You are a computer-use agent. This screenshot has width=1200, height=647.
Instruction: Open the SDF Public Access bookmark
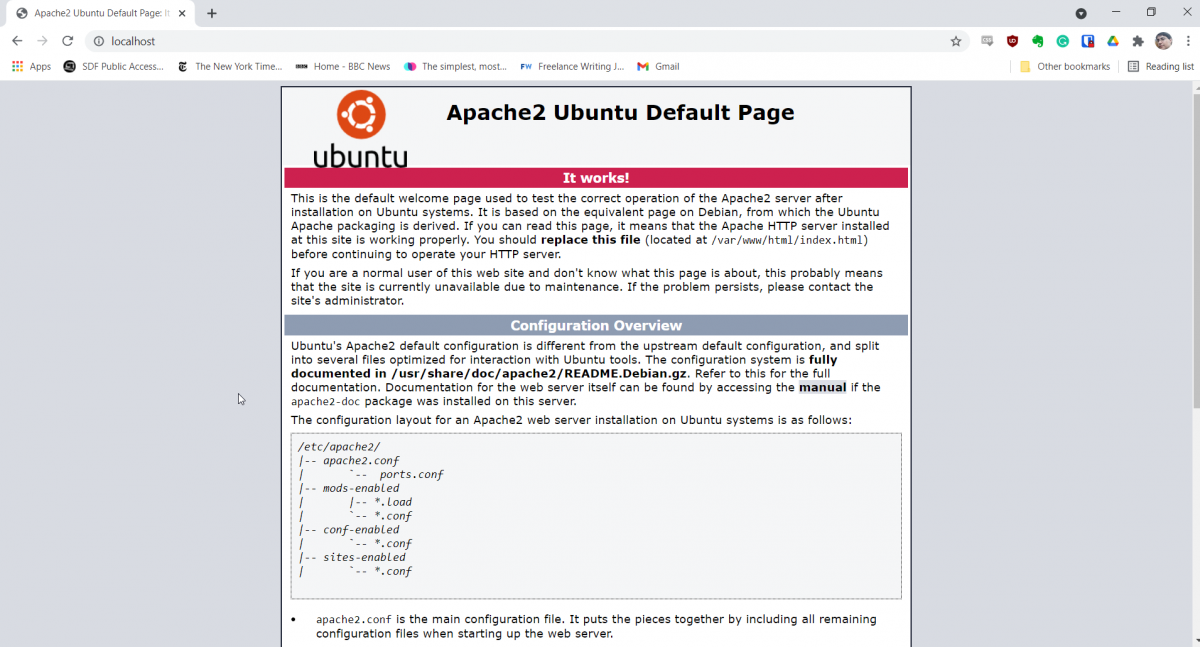point(113,66)
